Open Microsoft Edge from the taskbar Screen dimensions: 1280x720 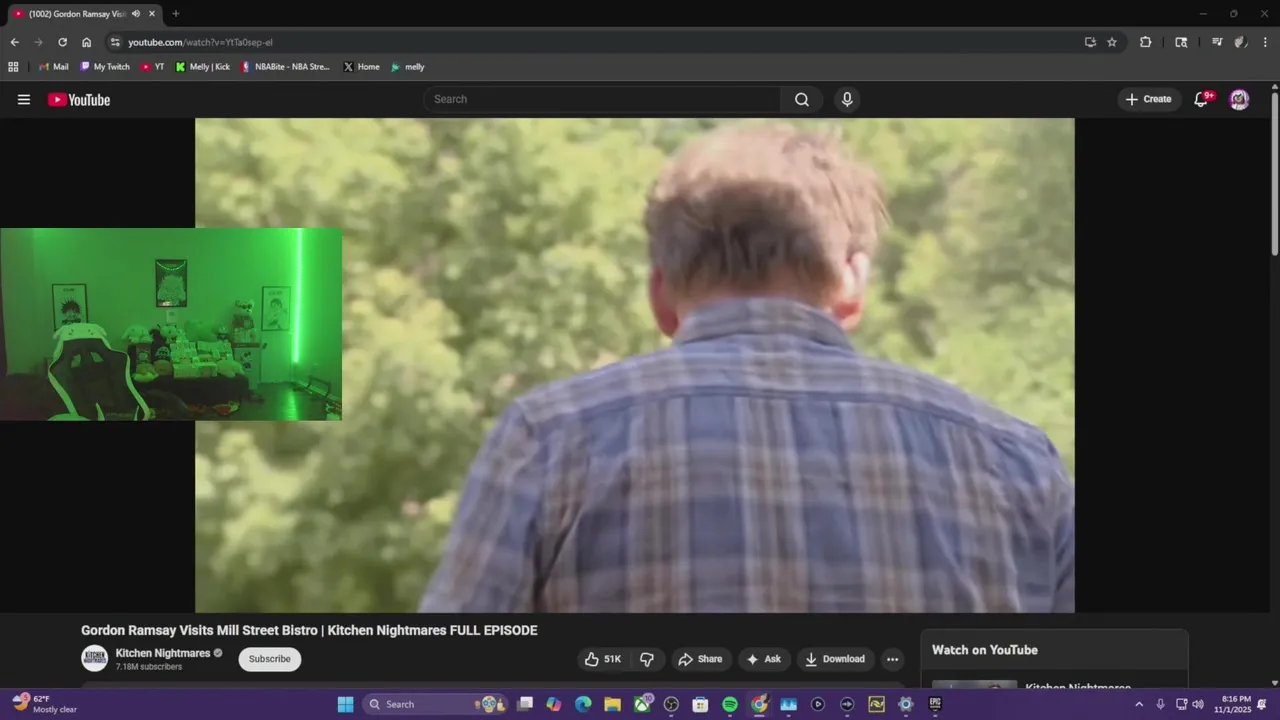[583, 704]
